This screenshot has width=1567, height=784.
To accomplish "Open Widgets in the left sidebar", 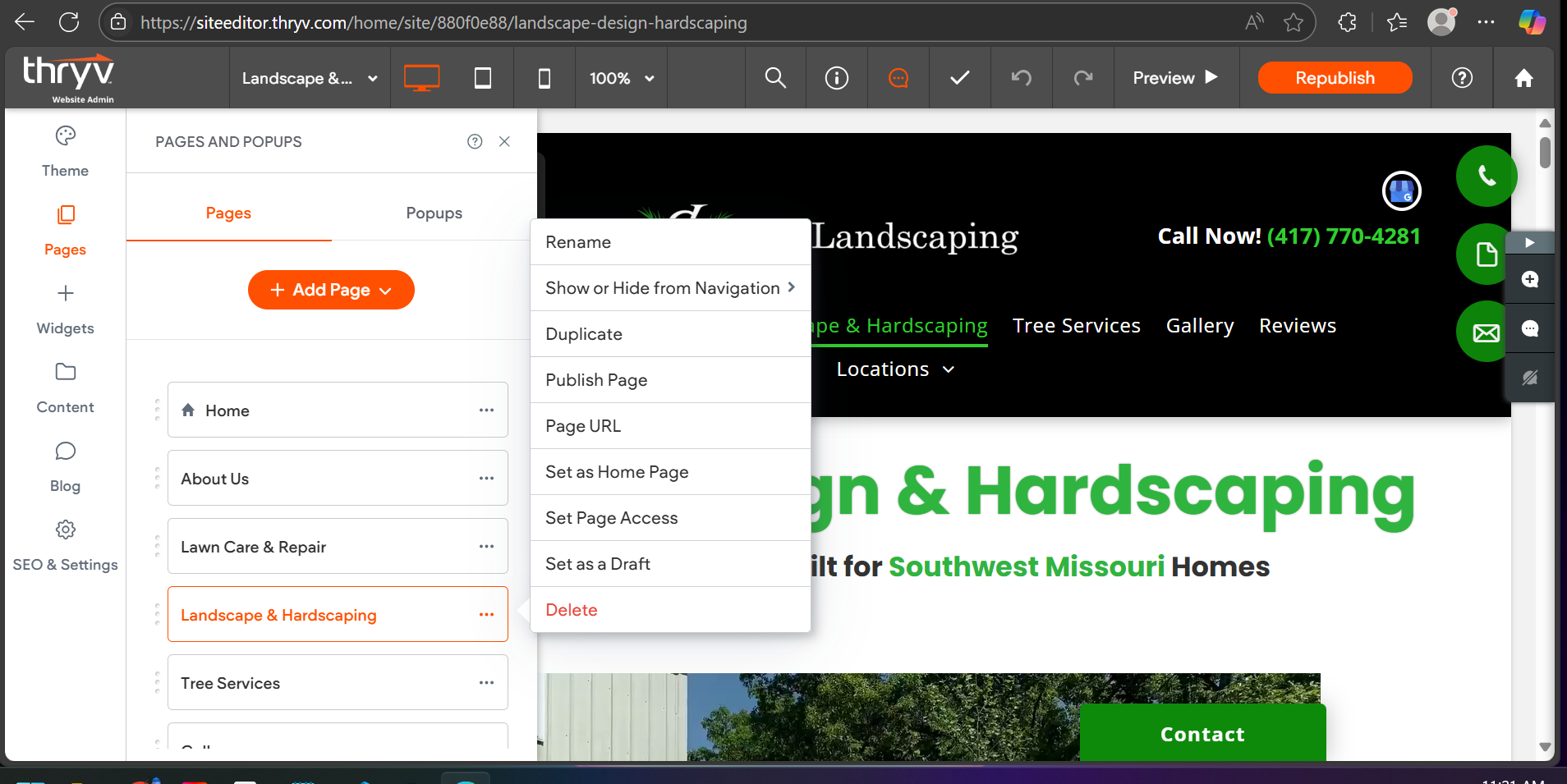I will 65,309.
